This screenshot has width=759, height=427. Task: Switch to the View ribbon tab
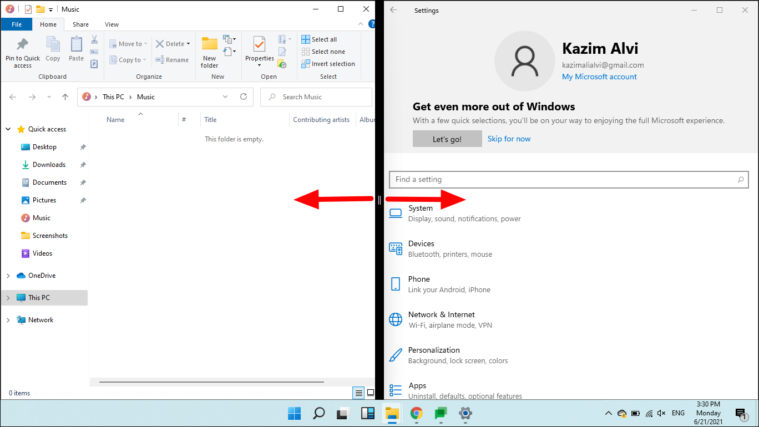(111, 24)
